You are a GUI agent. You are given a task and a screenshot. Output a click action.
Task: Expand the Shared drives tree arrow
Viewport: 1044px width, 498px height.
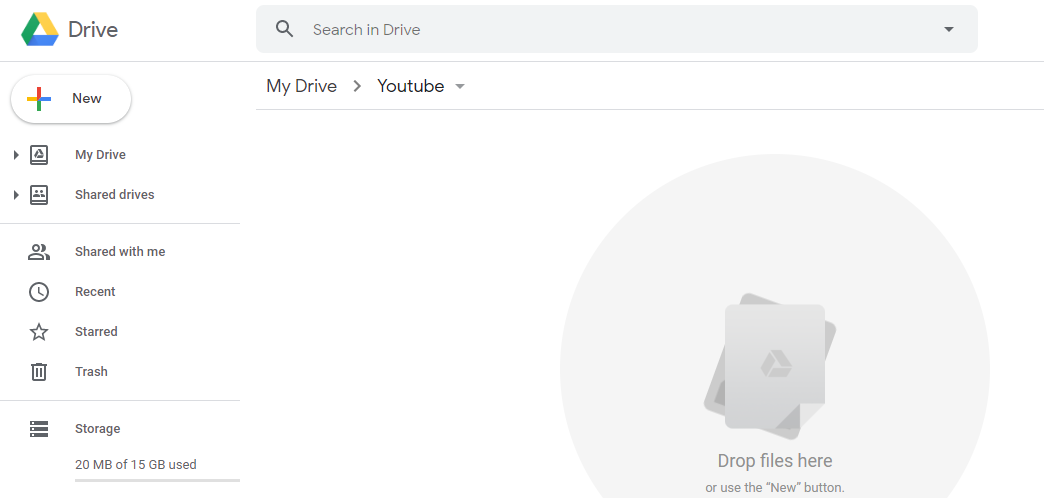pyautogui.click(x=16, y=195)
